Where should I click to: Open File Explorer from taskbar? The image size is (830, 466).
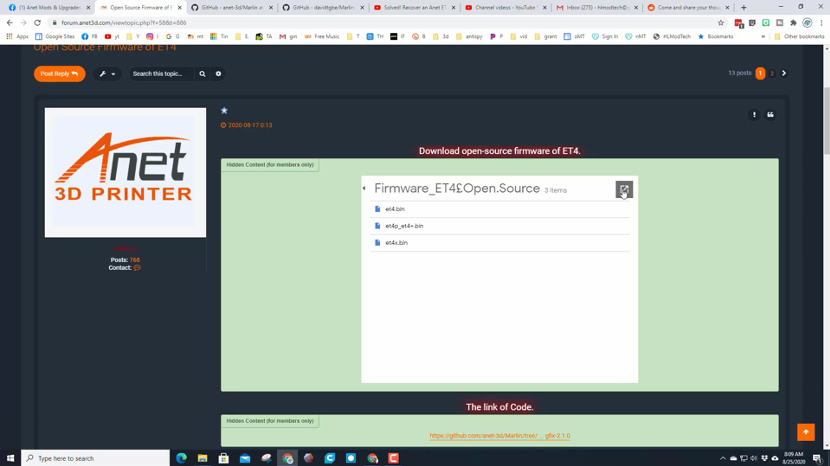click(x=202, y=458)
